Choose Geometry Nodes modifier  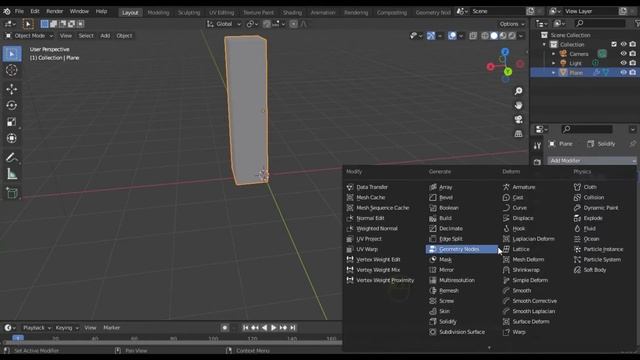462,249
